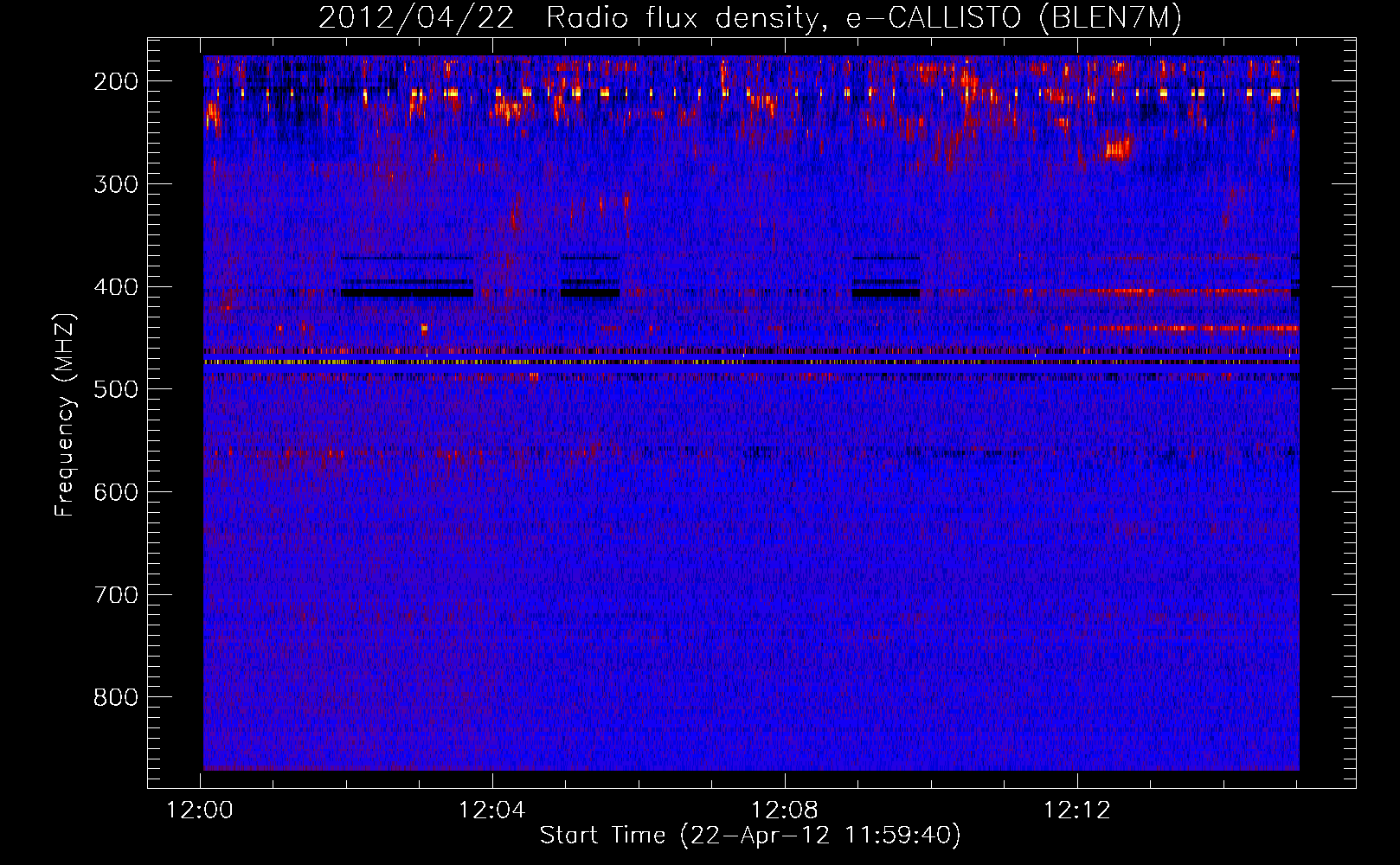Click the 800 frequency tick label
Viewport: 1400px width, 865px height.
116,697
